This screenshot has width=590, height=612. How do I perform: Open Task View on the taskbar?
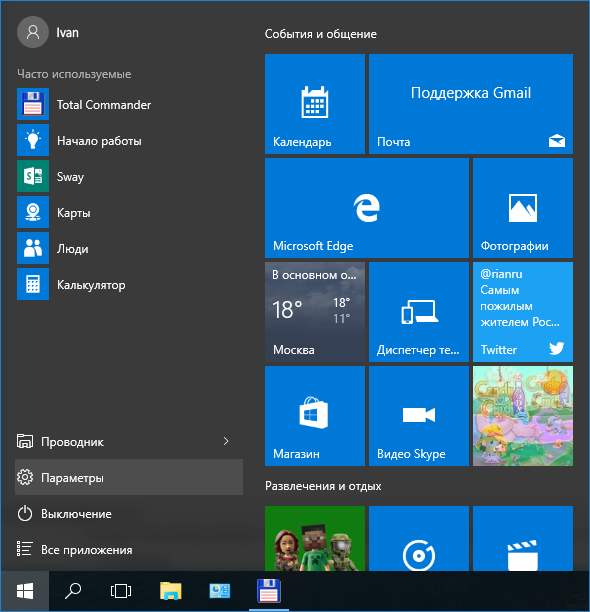(x=121, y=591)
